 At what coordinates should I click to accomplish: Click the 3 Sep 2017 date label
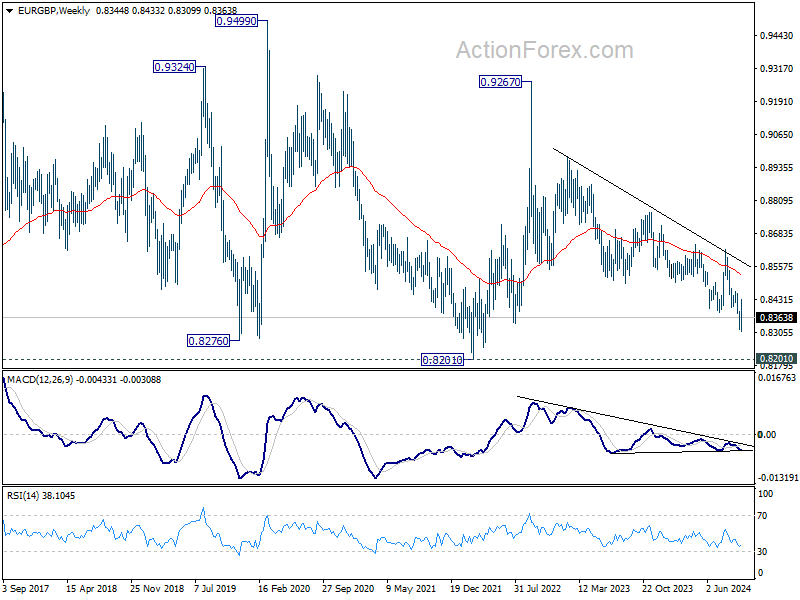pyautogui.click(x=26, y=589)
